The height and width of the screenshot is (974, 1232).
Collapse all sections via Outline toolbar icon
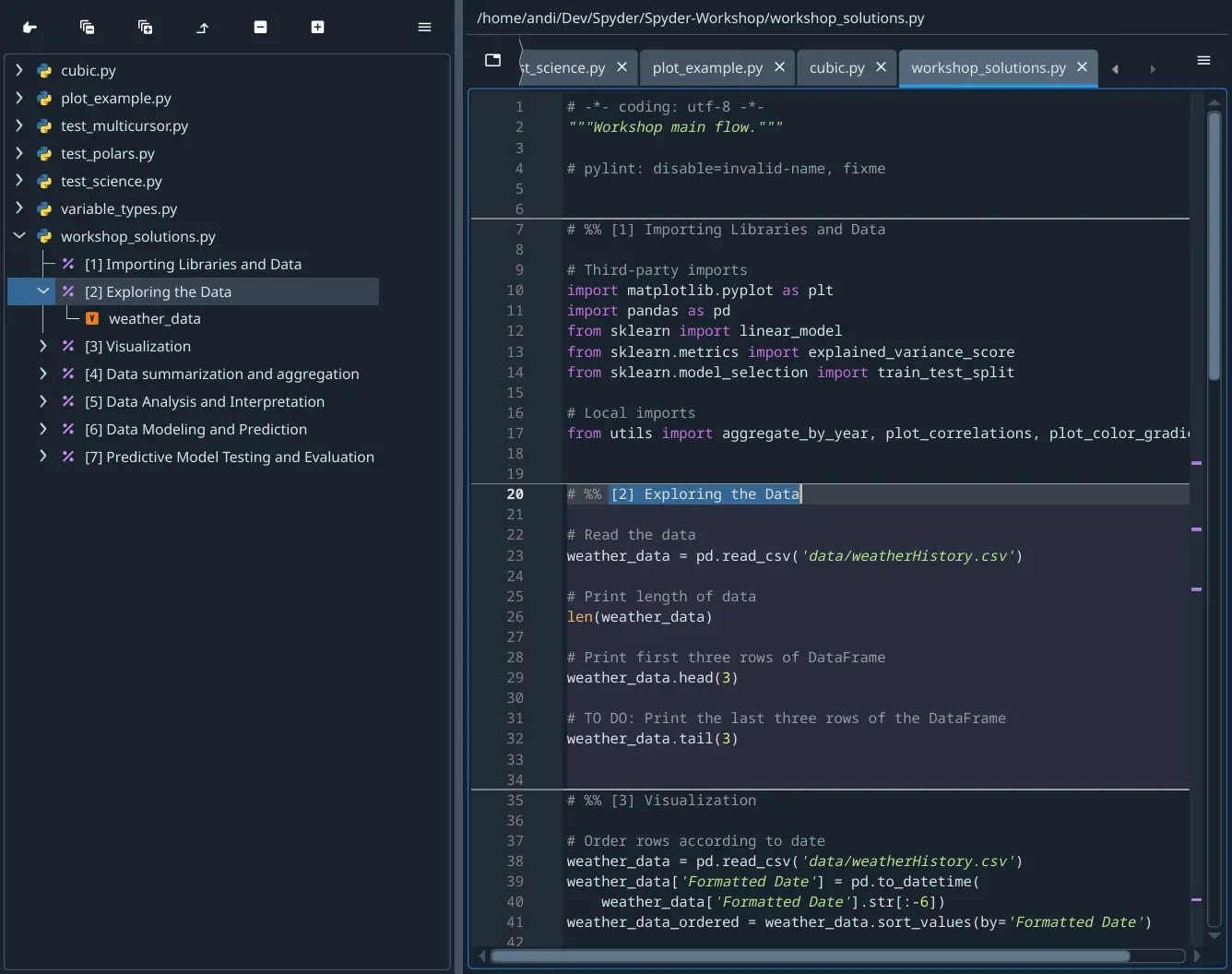tap(87, 27)
